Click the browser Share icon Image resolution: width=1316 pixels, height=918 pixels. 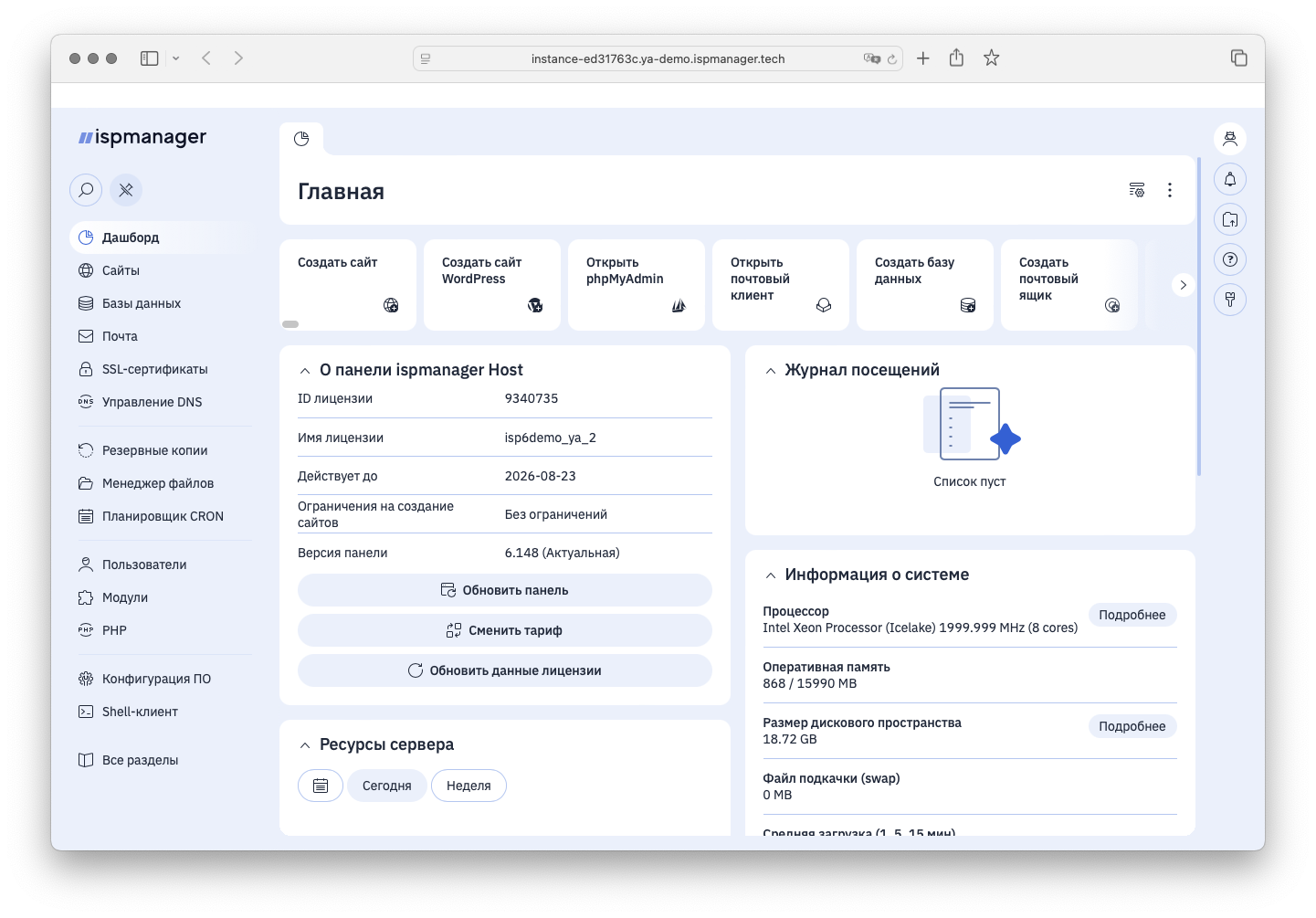[956, 58]
